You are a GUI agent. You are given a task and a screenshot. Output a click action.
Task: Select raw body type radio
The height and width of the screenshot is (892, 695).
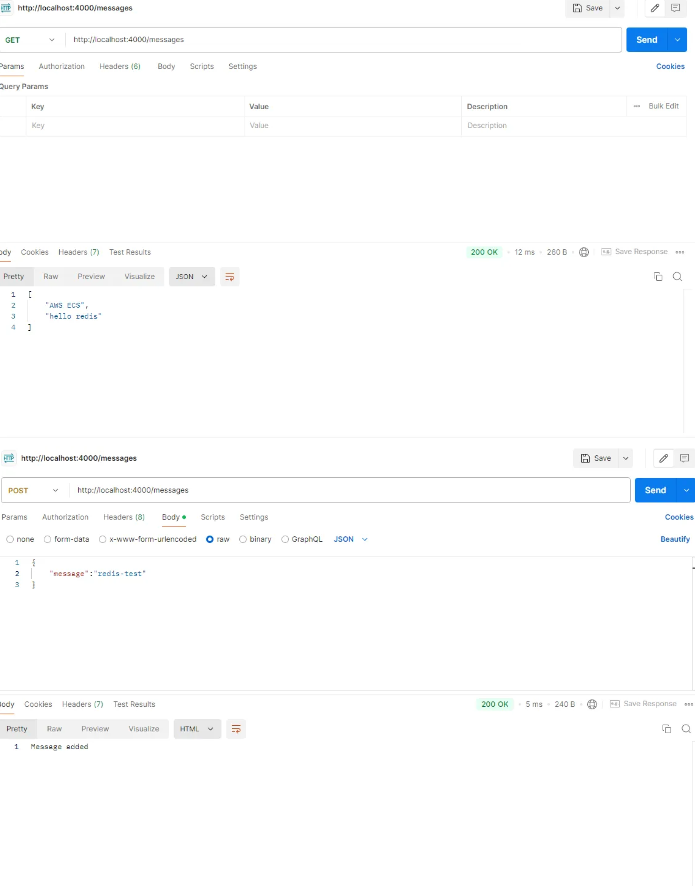pyautogui.click(x=210, y=539)
